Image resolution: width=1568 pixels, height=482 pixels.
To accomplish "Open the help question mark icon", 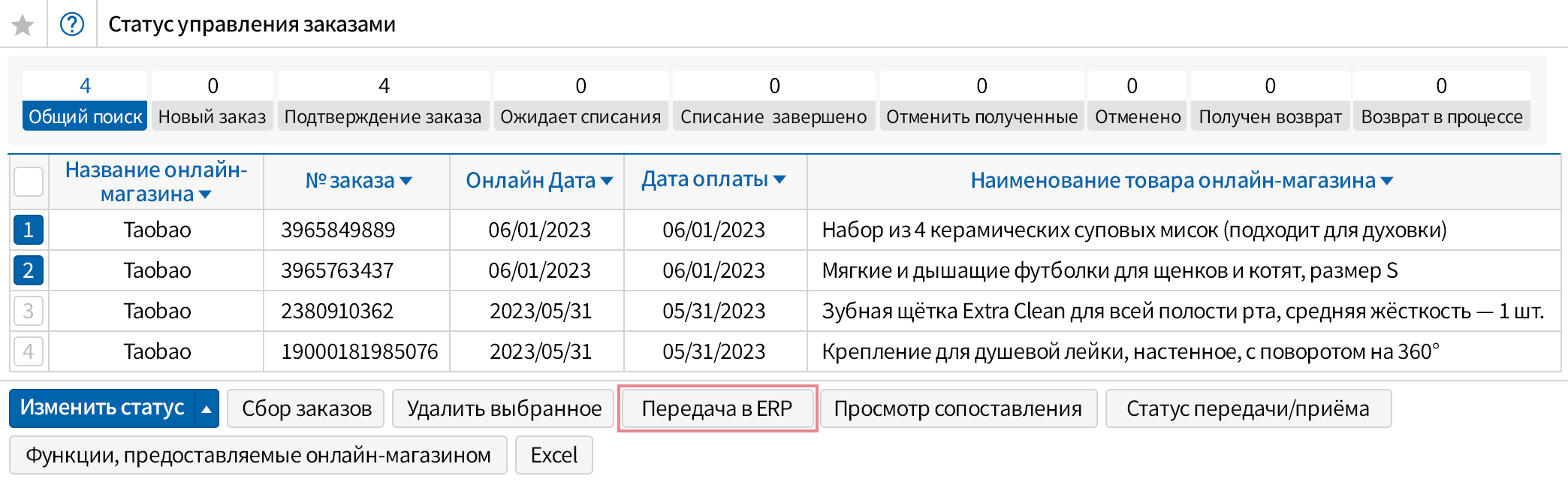I will [72, 25].
